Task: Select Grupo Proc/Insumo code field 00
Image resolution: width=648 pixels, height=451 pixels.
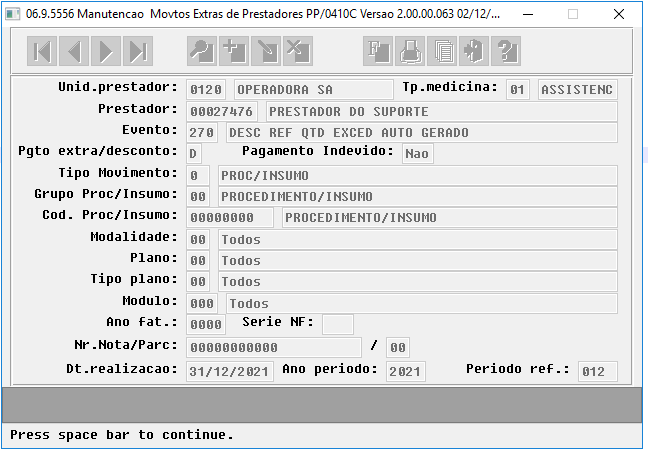Action: click(x=198, y=197)
